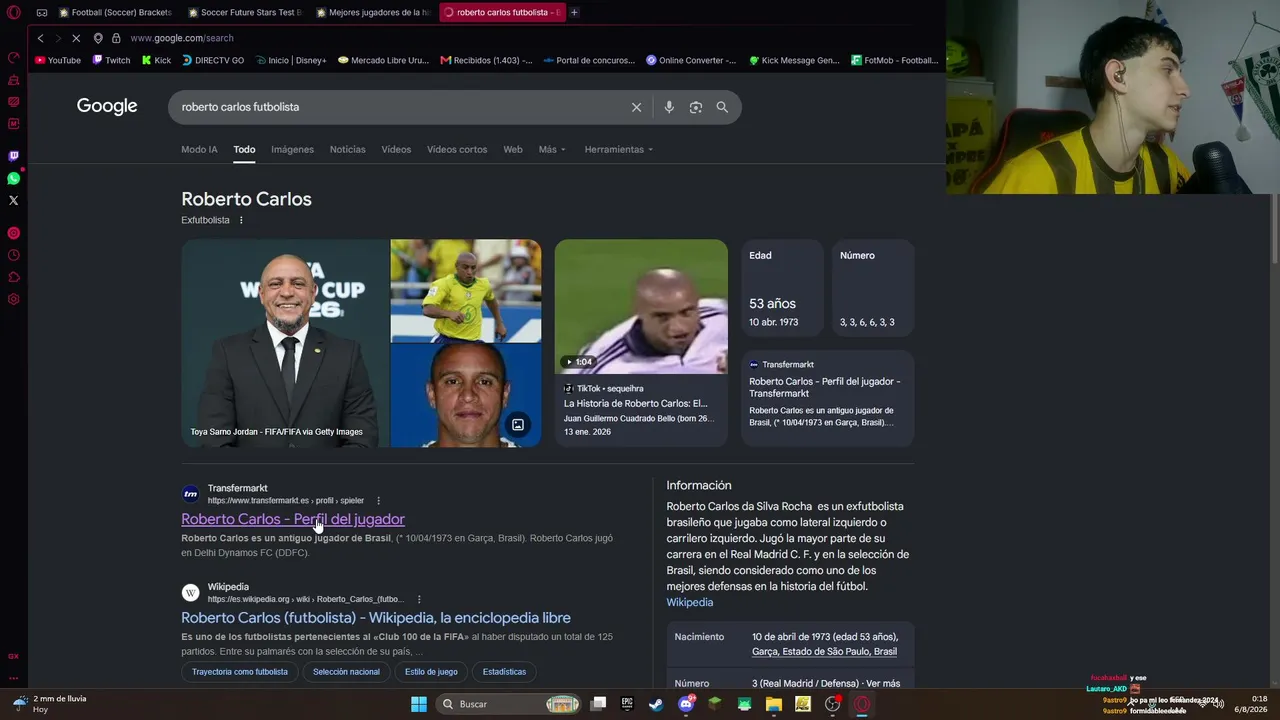Open X (Twitter) in the Opera sidebar
The height and width of the screenshot is (720, 1280).
[14, 200]
